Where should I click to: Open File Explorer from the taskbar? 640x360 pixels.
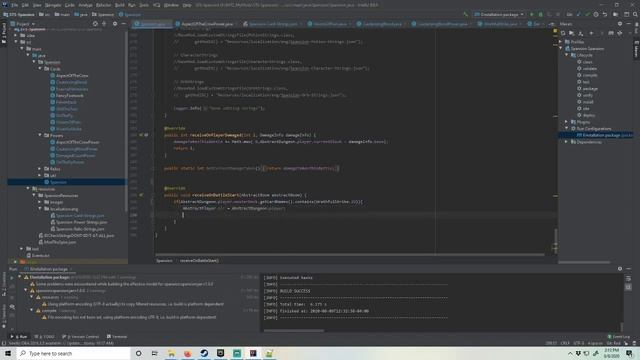(171, 353)
